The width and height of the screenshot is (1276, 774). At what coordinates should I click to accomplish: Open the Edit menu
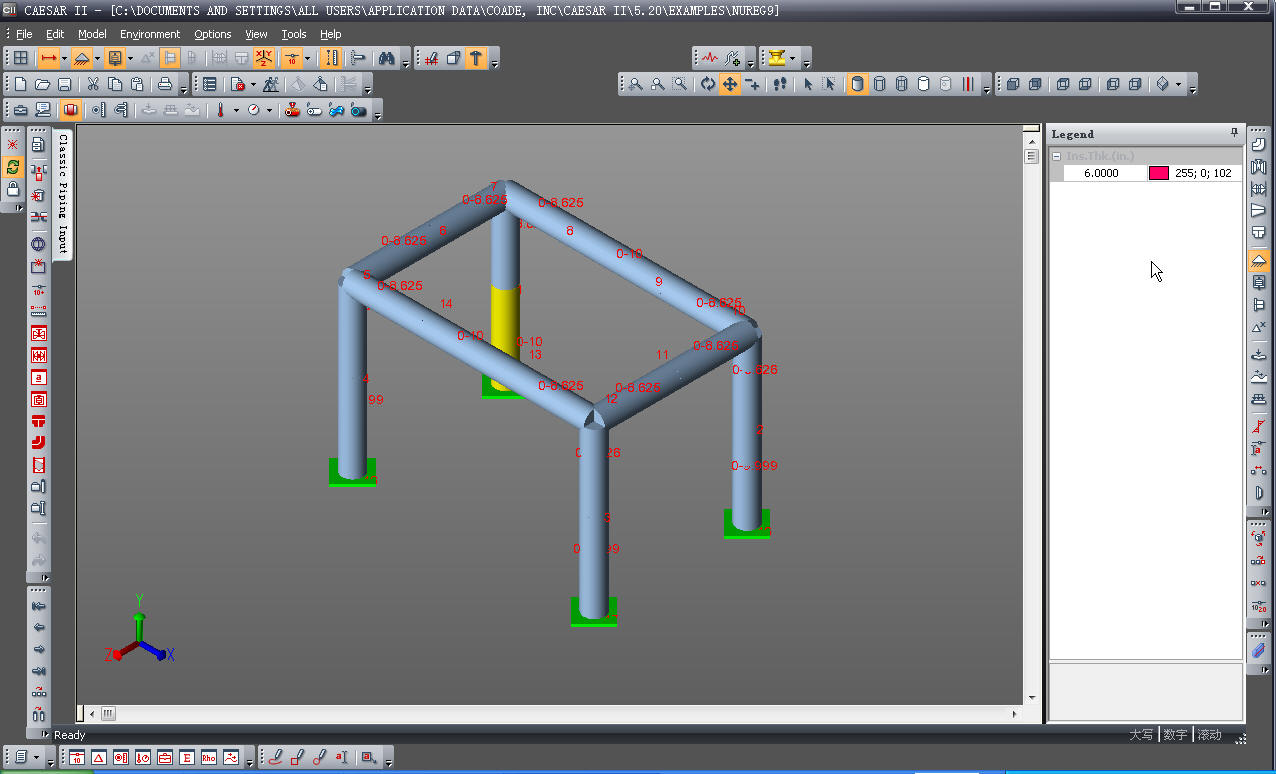click(x=55, y=34)
